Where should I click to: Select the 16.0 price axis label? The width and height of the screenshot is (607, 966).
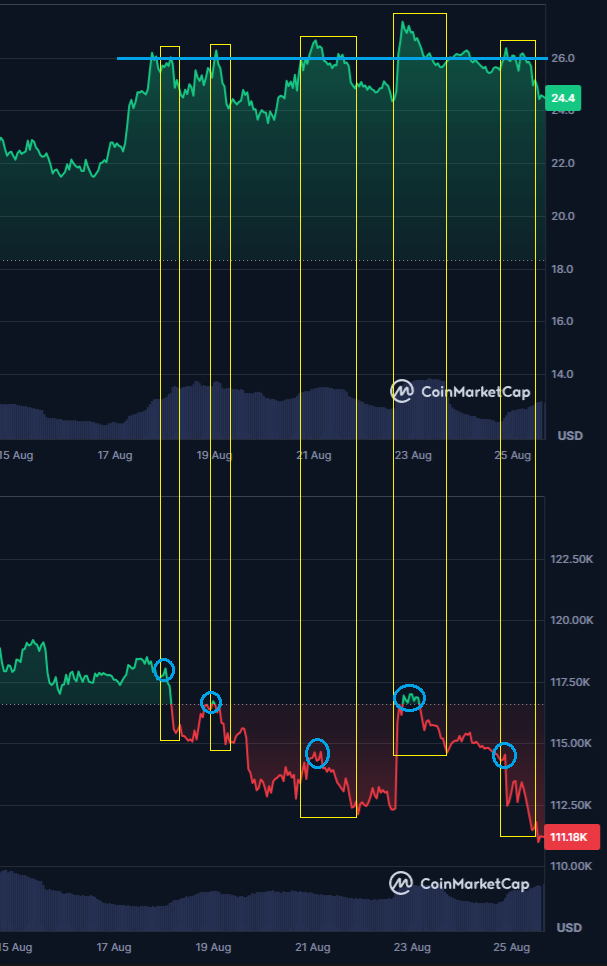(x=563, y=322)
